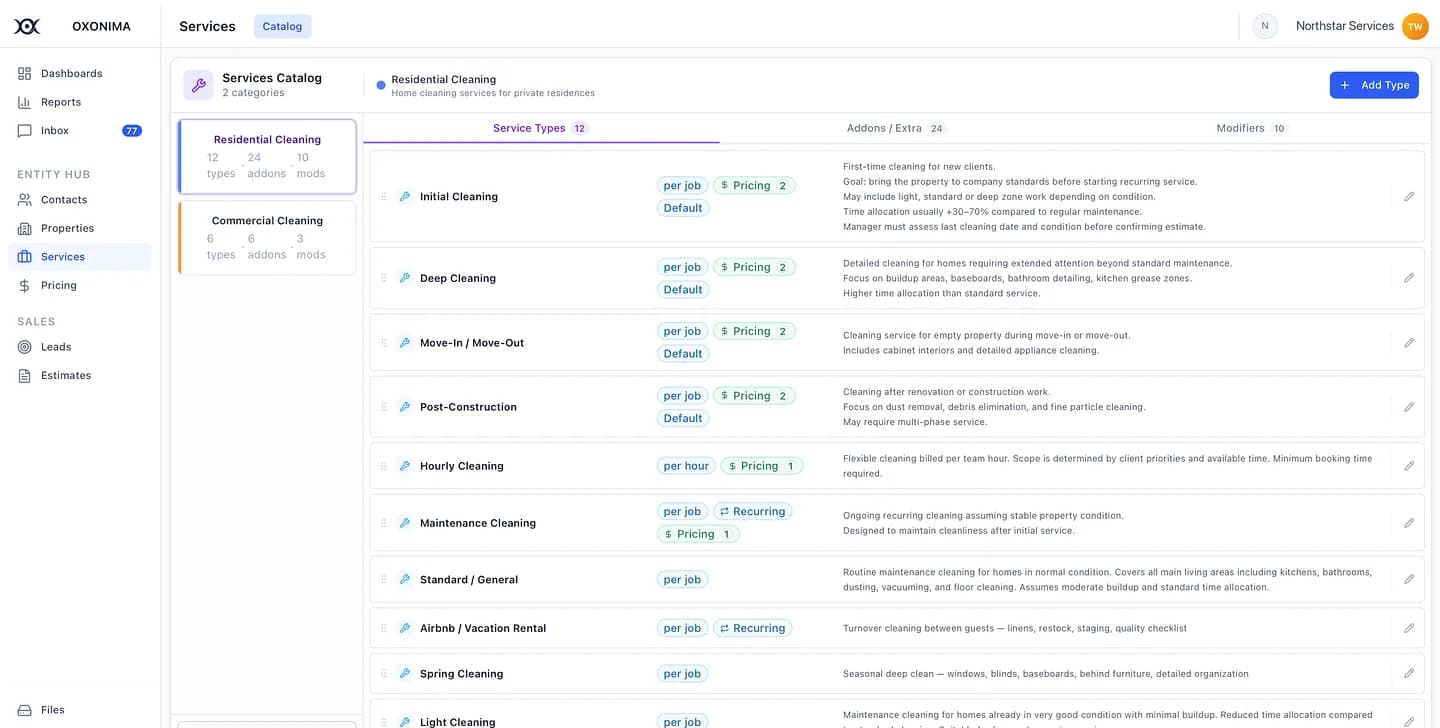Click the Pricing 1 badge on Hourly Cleaning
This screenshot has width=1440, height=728.
pos(762,466)
